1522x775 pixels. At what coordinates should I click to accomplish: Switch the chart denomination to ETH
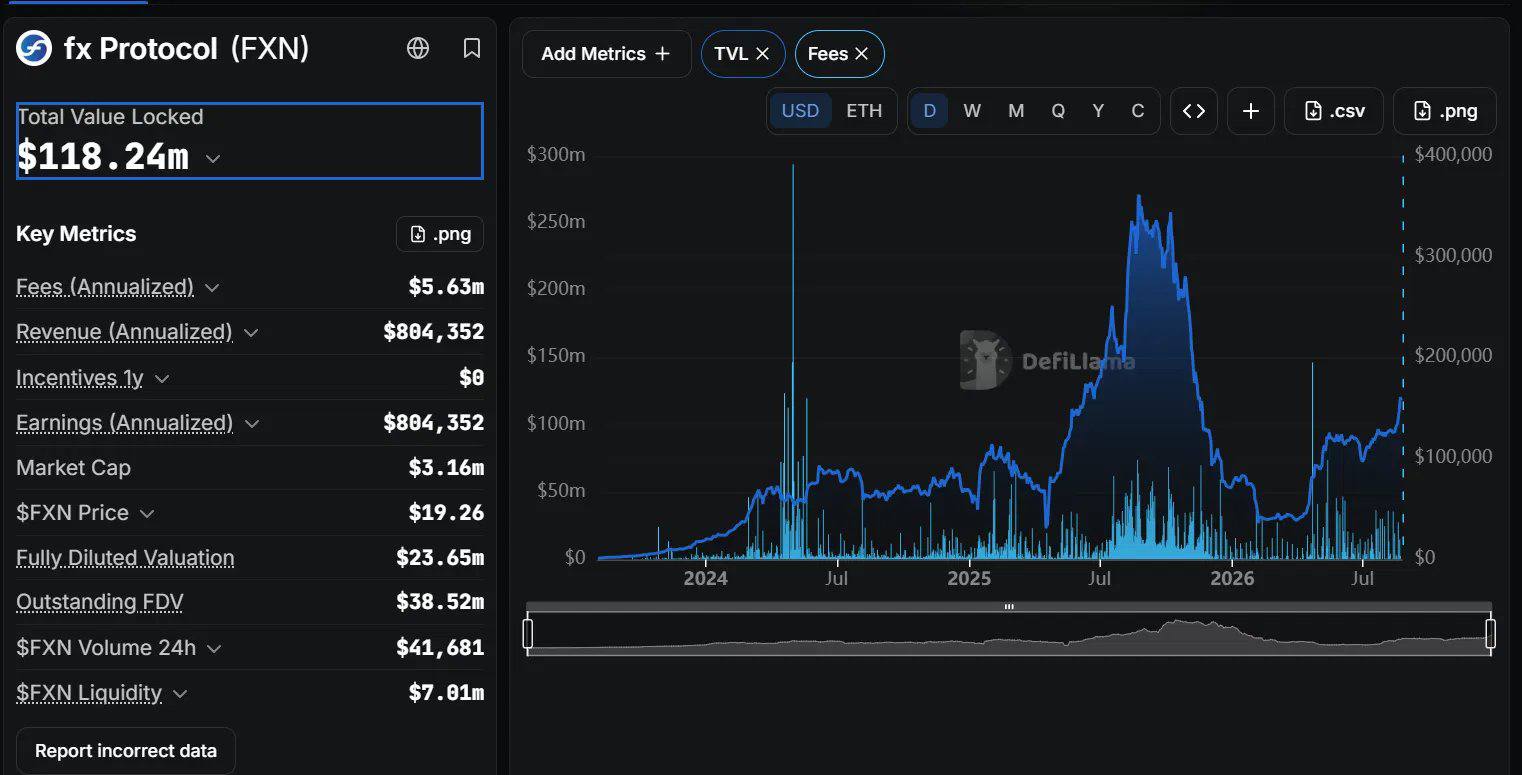864,111
